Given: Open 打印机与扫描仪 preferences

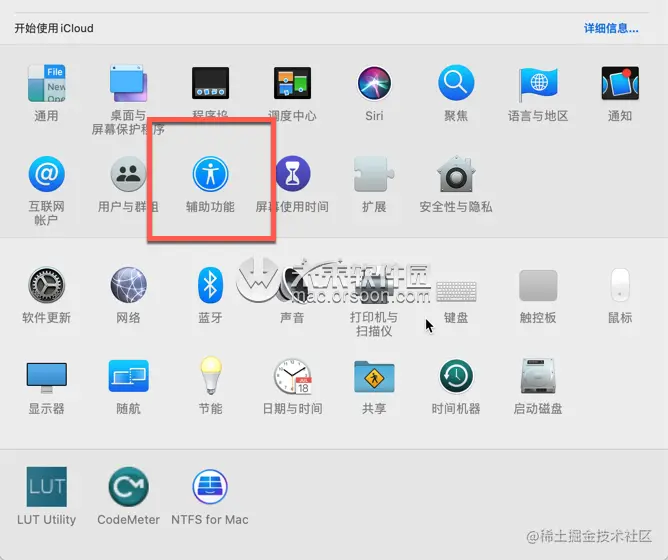Looking at the screenshot, I should click(374, 285).
